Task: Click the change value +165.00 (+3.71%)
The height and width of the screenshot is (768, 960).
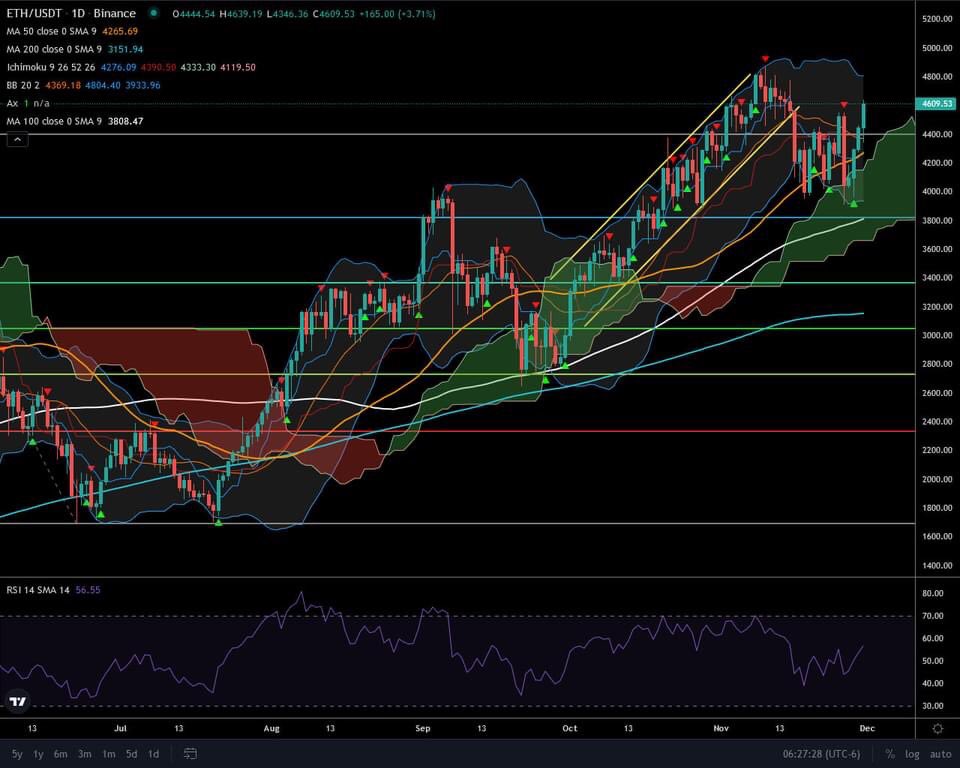Action: [x=397, y=13]
